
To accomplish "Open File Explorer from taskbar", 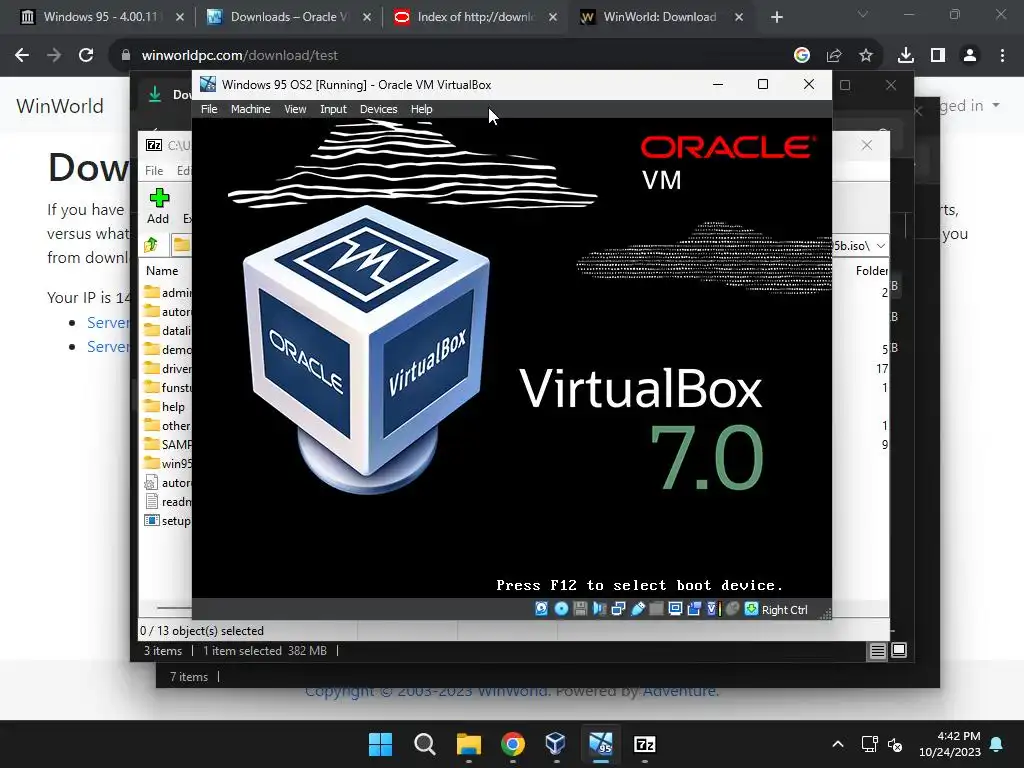I will [x=468, y=744].
